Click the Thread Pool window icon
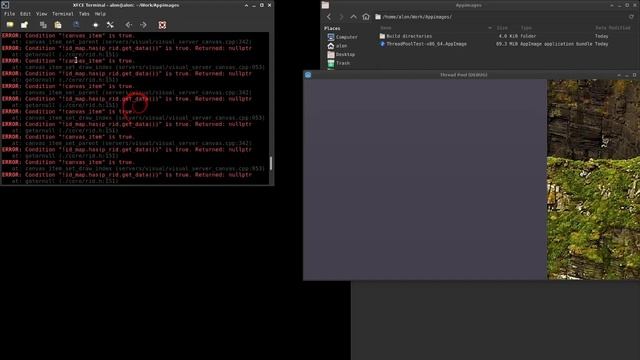Screen dimensions: 640x360 click(308, 75)
